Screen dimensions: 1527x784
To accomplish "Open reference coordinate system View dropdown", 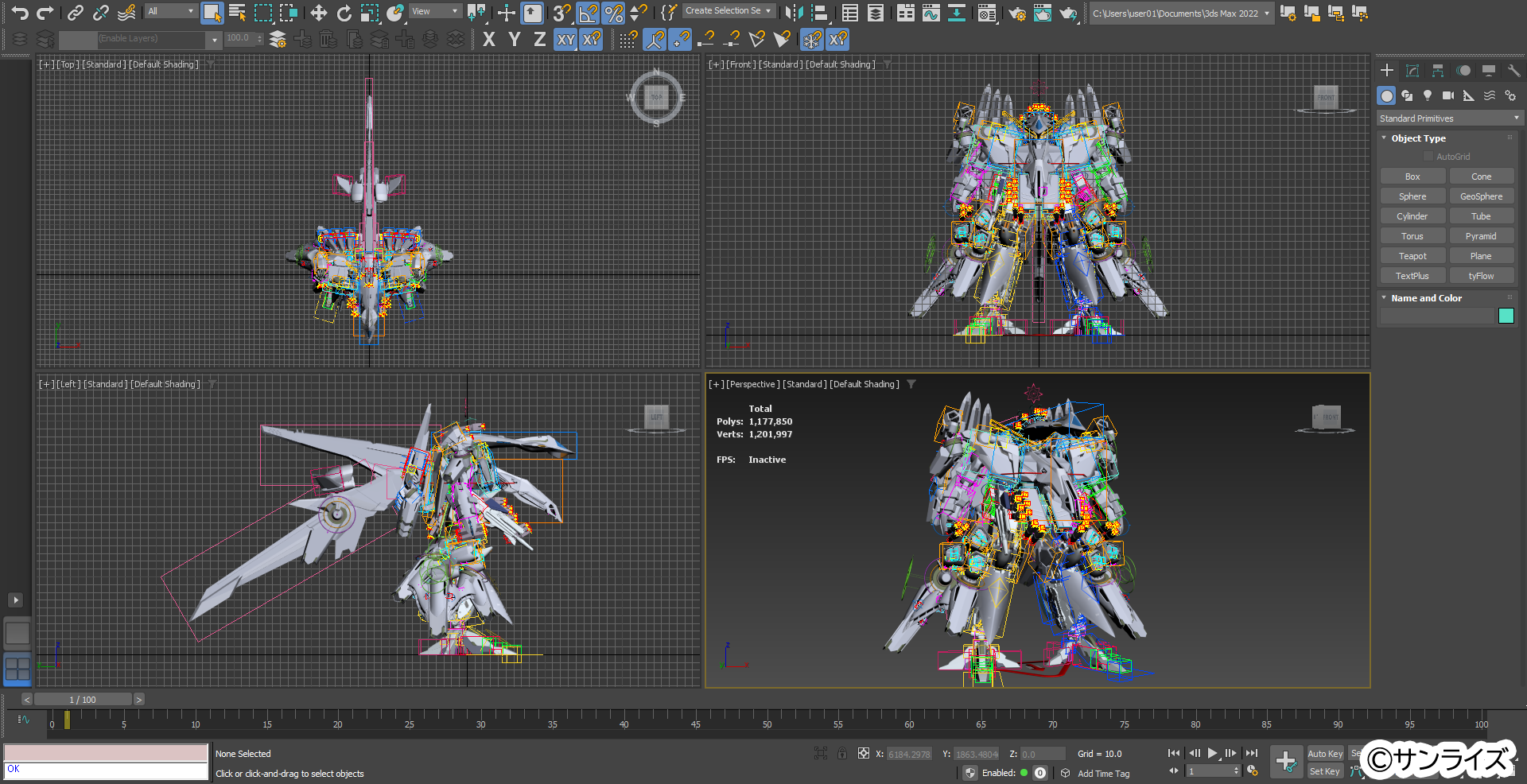I will [x=435, y=11].
